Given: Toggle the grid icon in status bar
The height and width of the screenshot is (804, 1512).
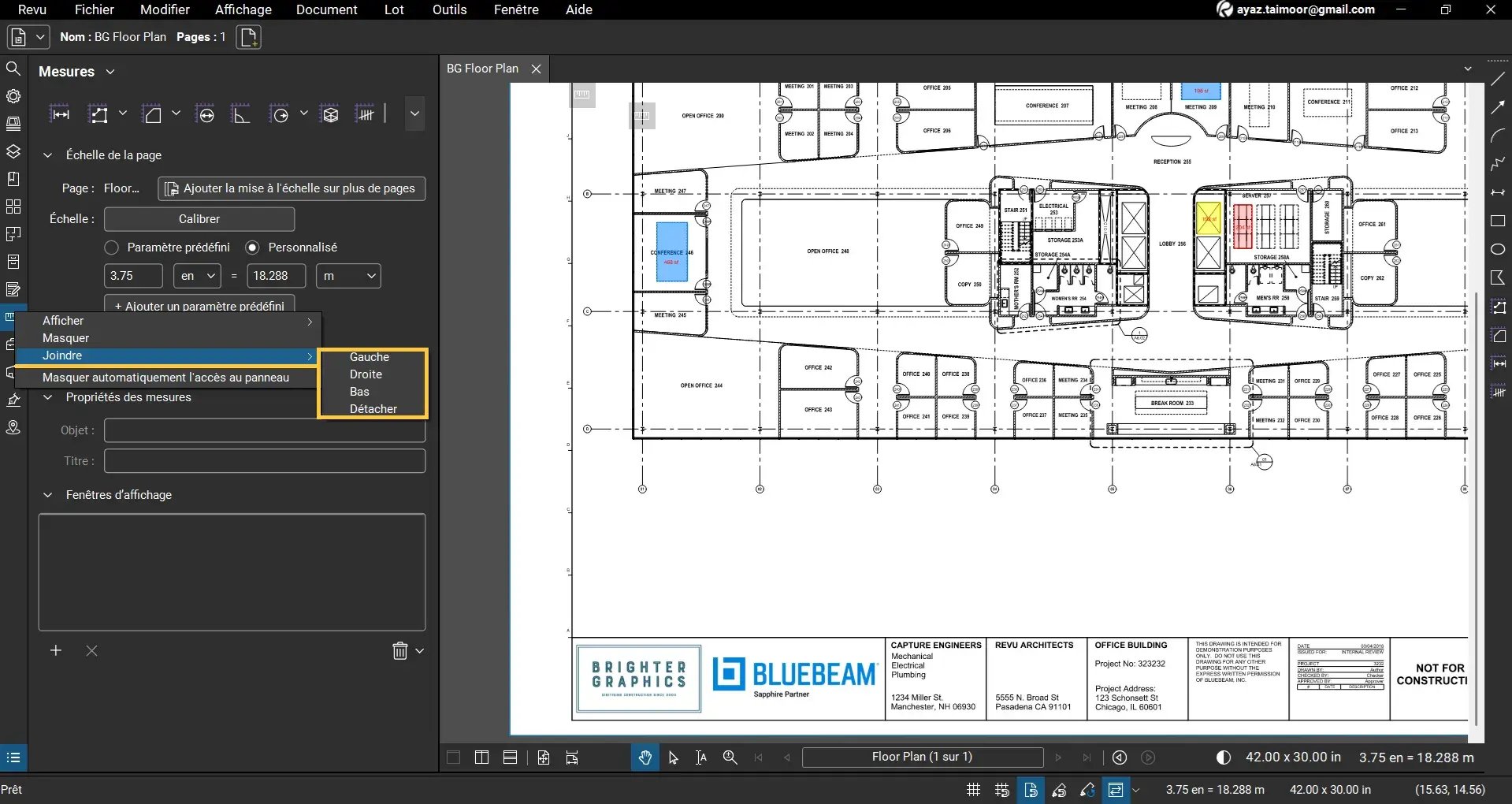Looking at the screenshot, I should point(972,789).
